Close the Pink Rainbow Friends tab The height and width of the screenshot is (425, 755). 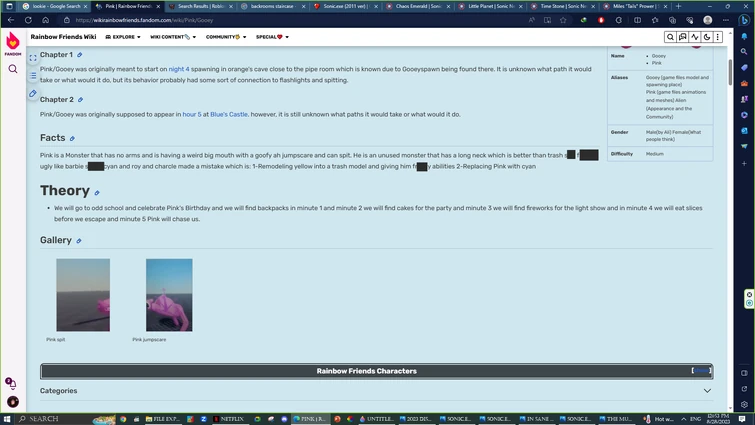tap(158, 6)
